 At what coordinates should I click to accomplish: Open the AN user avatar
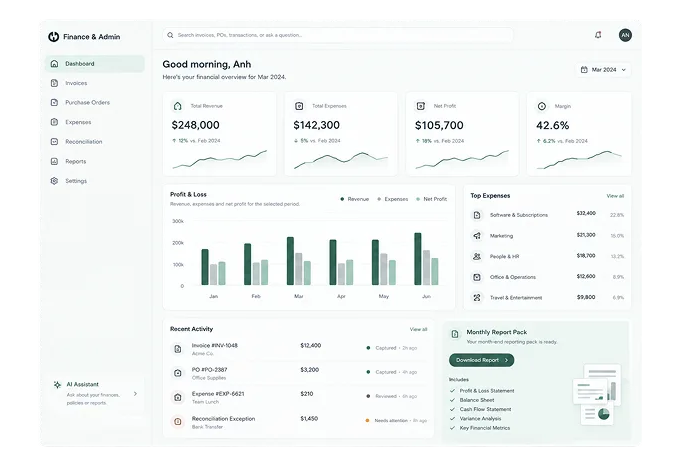pos(625,35)
